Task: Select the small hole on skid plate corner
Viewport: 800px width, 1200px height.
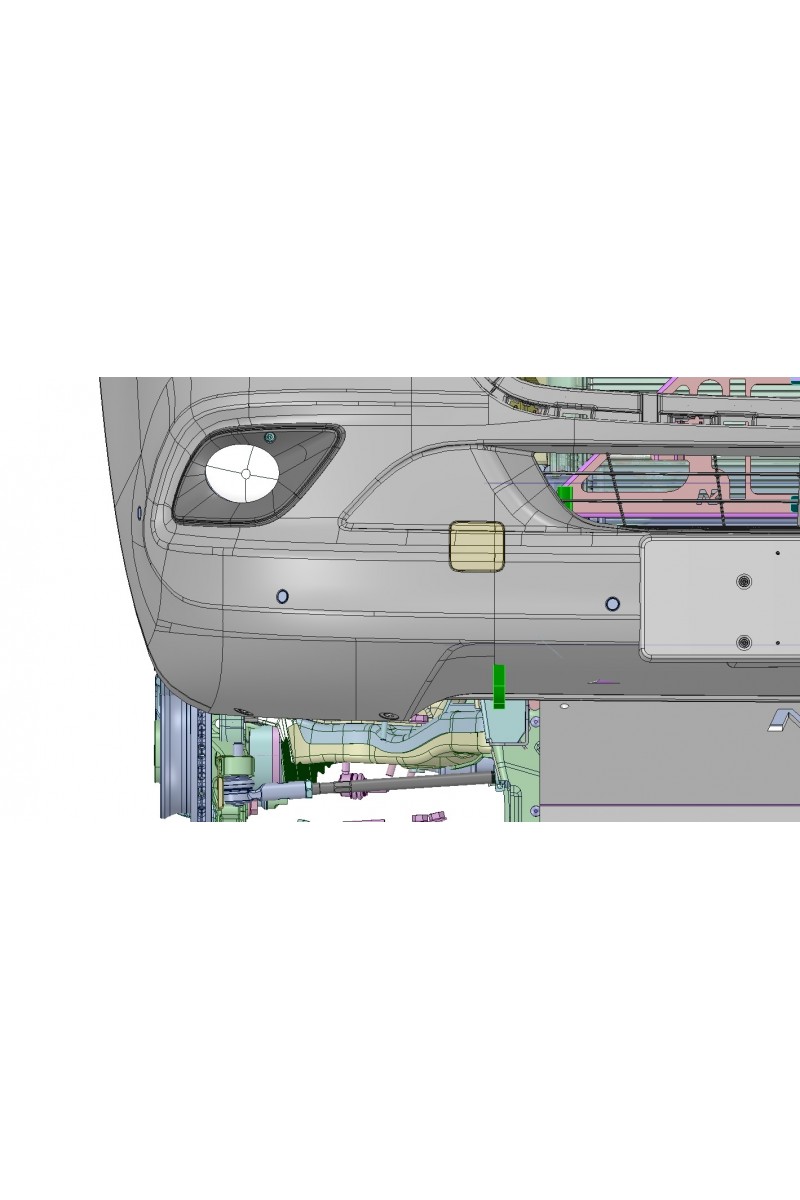Action: (563, 707)
